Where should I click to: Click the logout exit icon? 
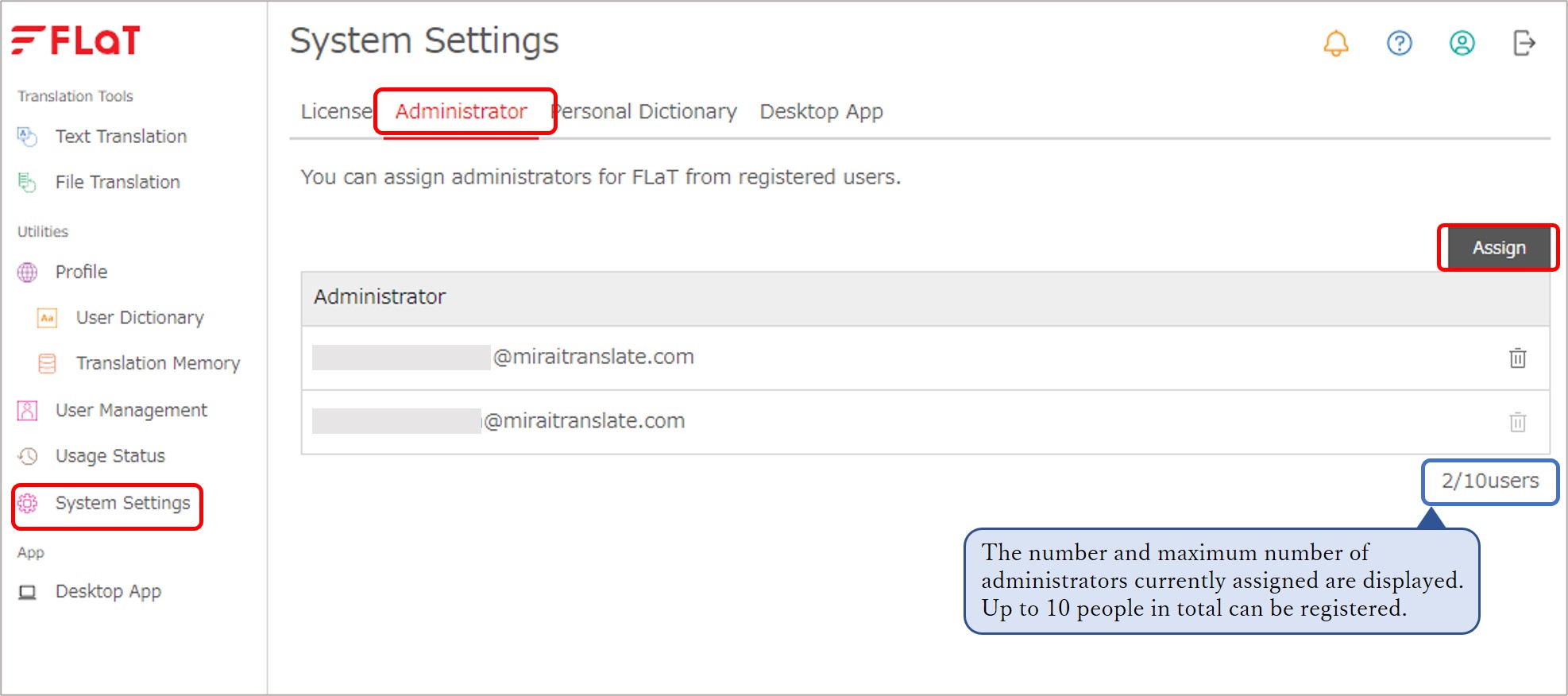click(1524, 43)
